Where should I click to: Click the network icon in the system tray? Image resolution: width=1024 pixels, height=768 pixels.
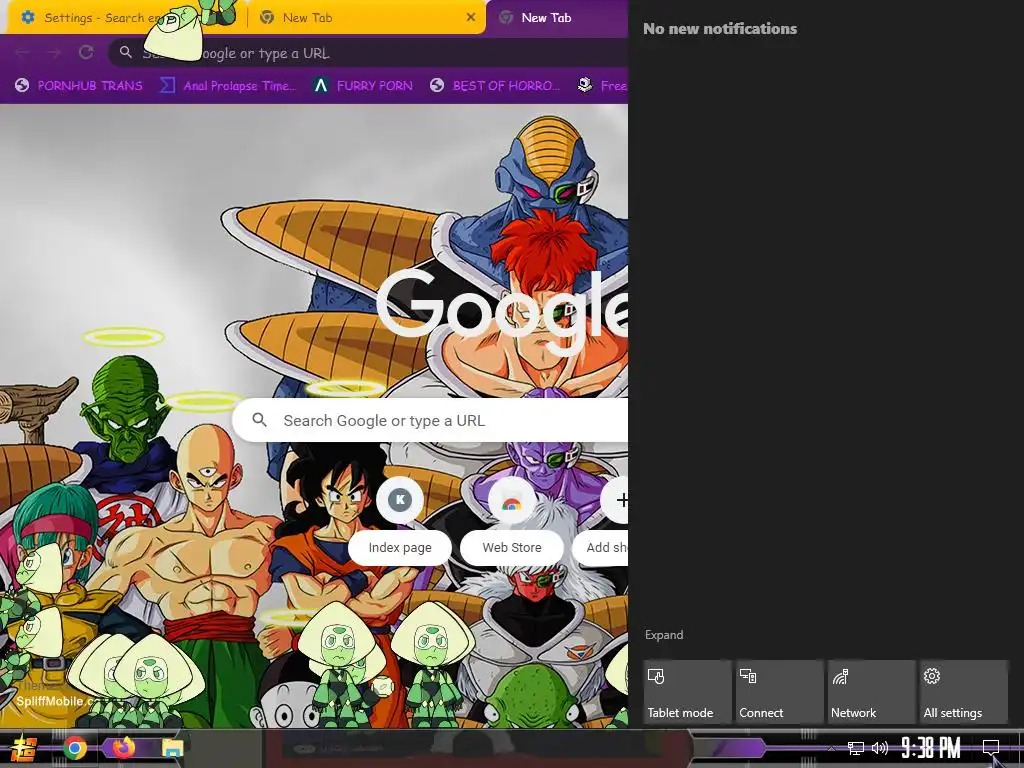pyautogui.click(x=856, y=748)
